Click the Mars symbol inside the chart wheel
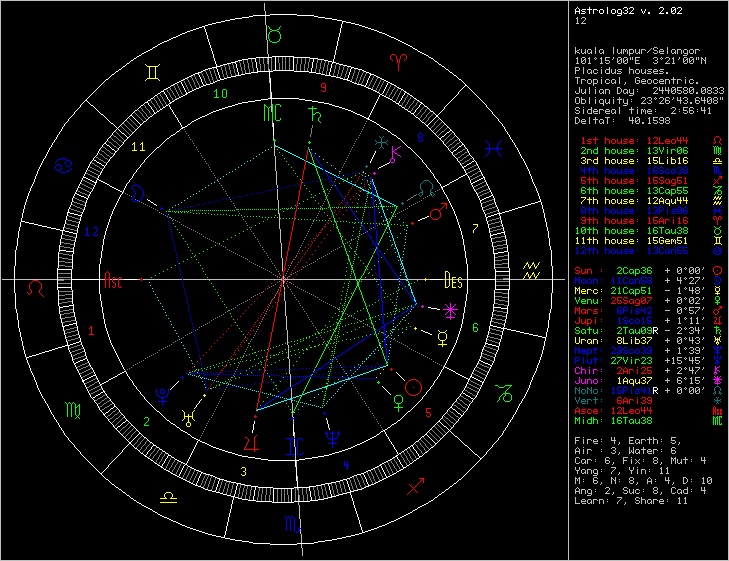This screenshot has width=729, height=561. click(438, 213)
